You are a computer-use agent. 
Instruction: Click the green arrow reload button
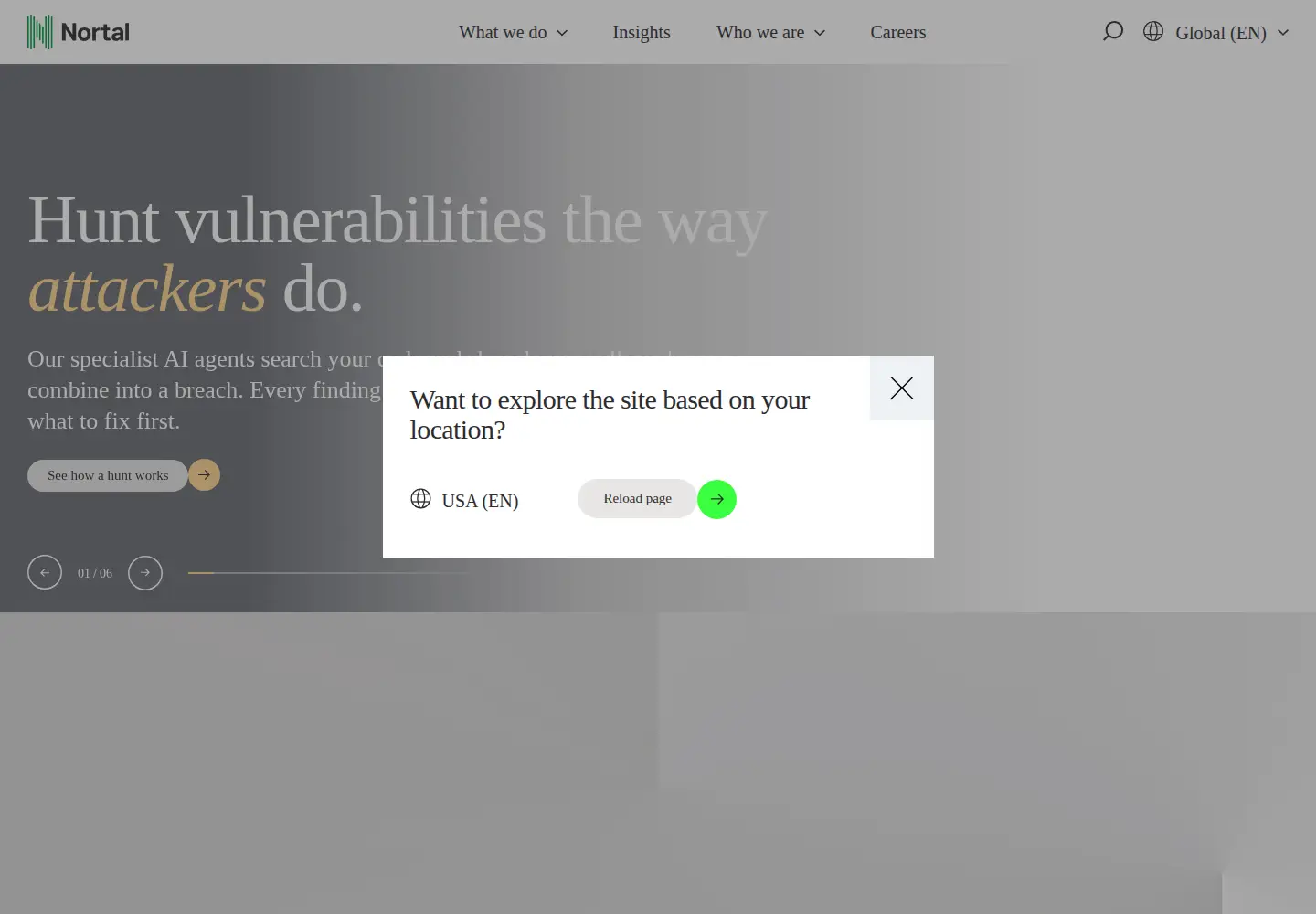click(x=716, y=499)
